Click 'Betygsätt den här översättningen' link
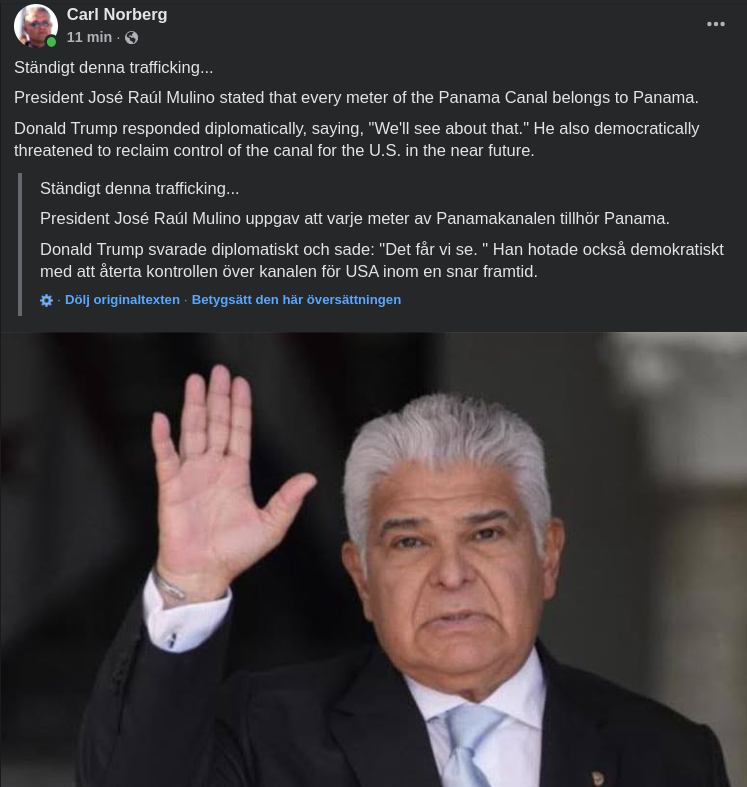 pyautogui.click(x=296, y=300)
